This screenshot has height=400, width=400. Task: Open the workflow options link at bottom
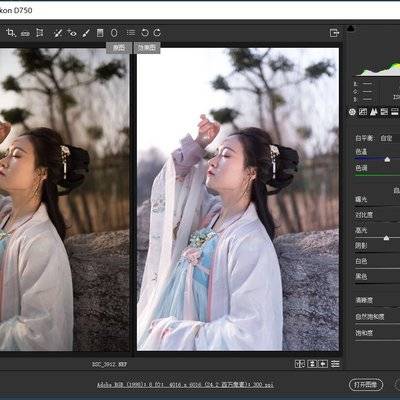pyautogui.click(x=185, y=385)
